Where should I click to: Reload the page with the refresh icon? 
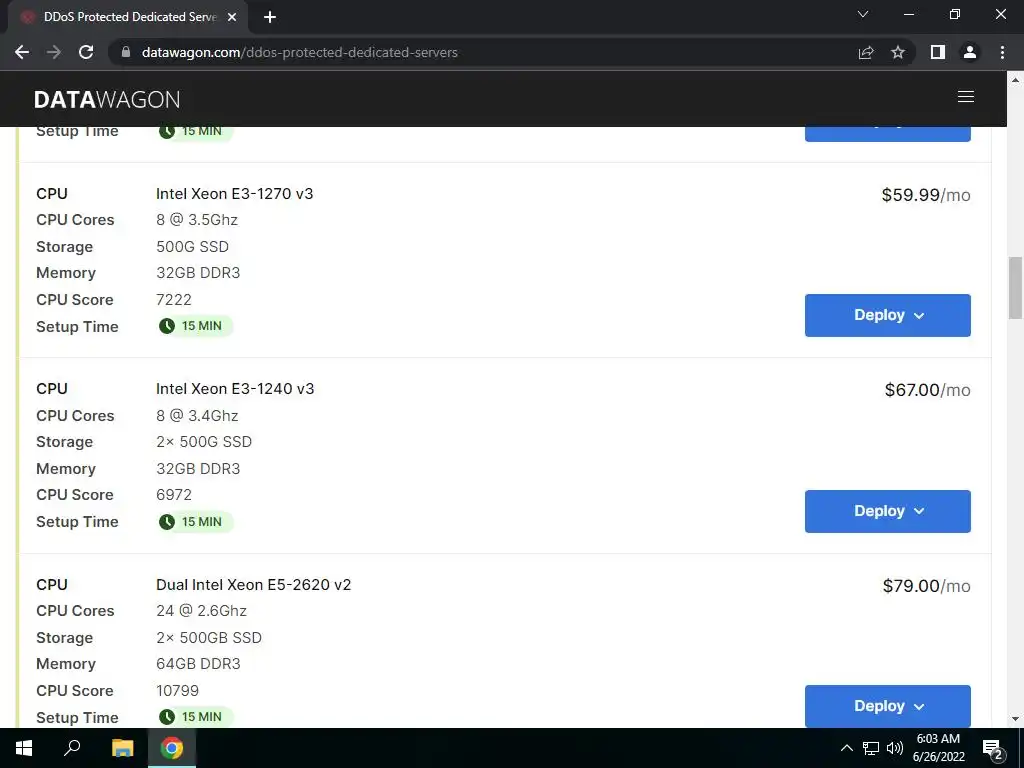[86, 52]
